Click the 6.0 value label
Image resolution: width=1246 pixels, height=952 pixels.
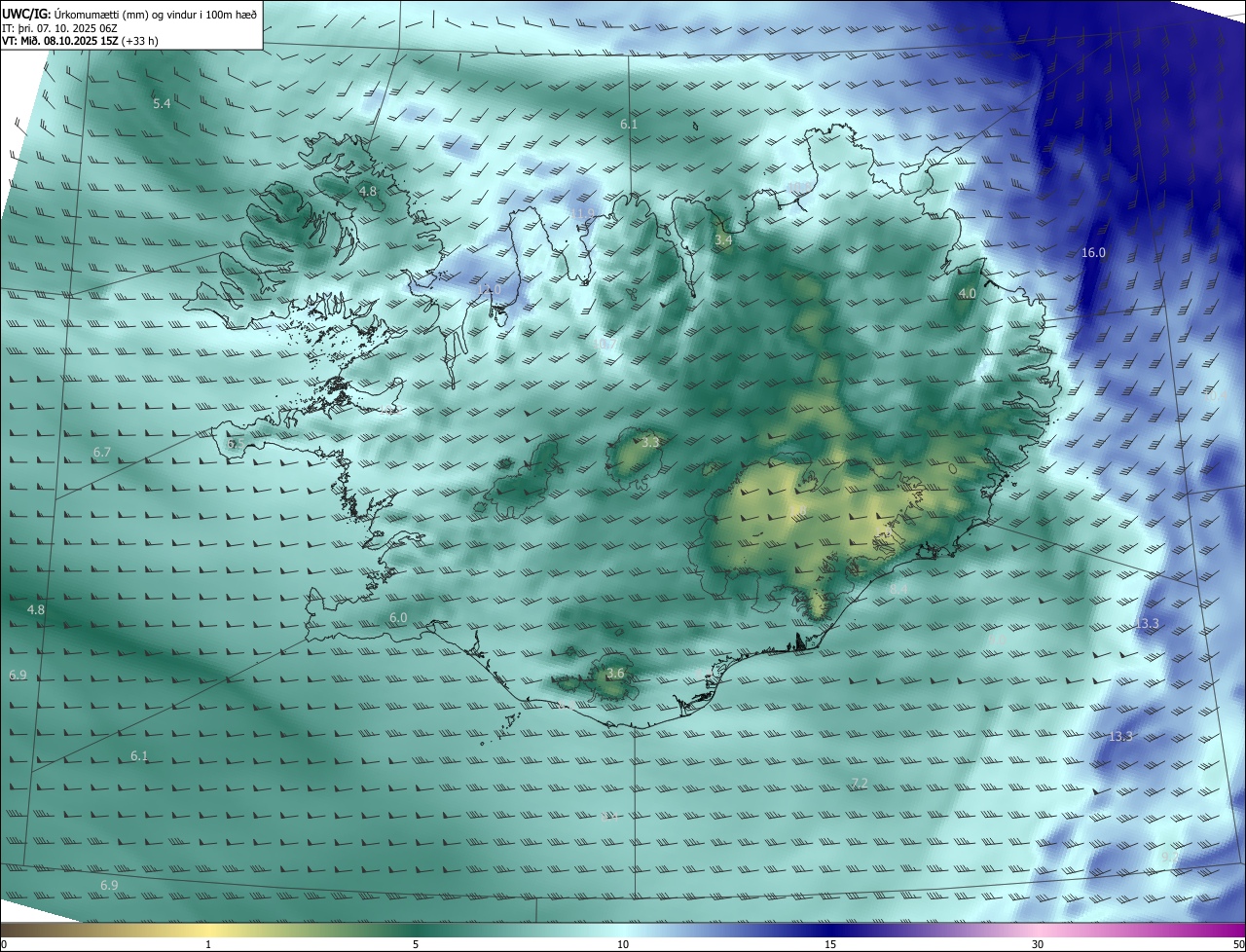coord(398,618)
